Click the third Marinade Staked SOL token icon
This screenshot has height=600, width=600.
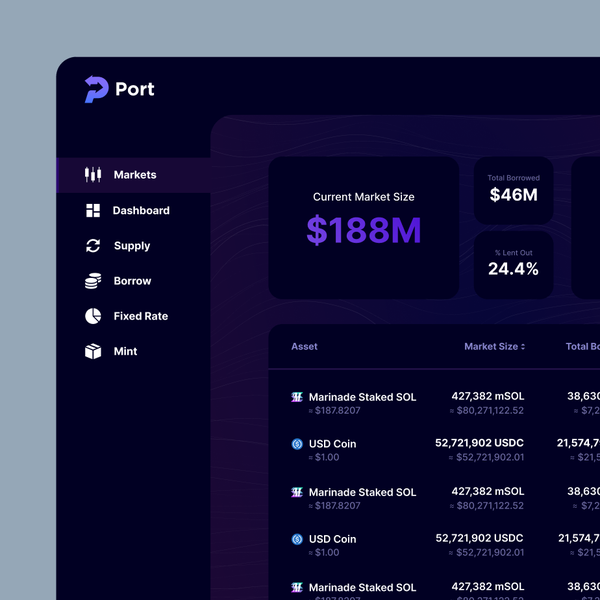tap(297, 587)
